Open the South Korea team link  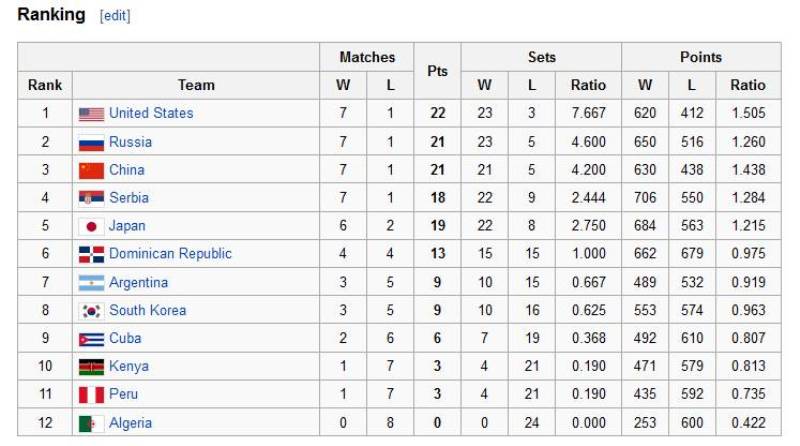147,310
